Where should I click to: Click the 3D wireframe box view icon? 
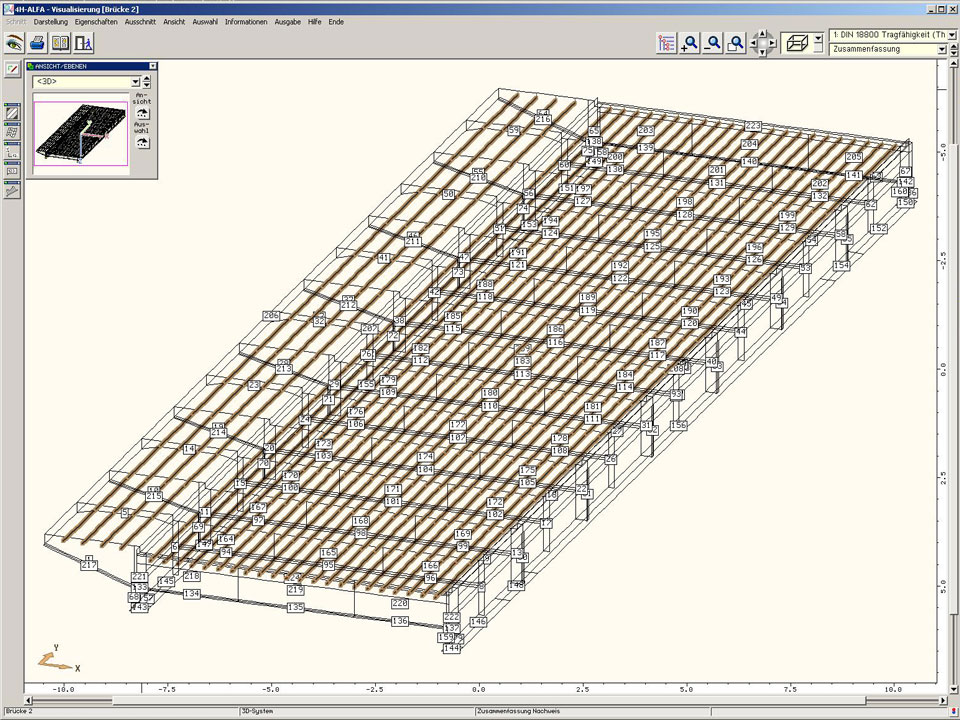pos(798,43)
